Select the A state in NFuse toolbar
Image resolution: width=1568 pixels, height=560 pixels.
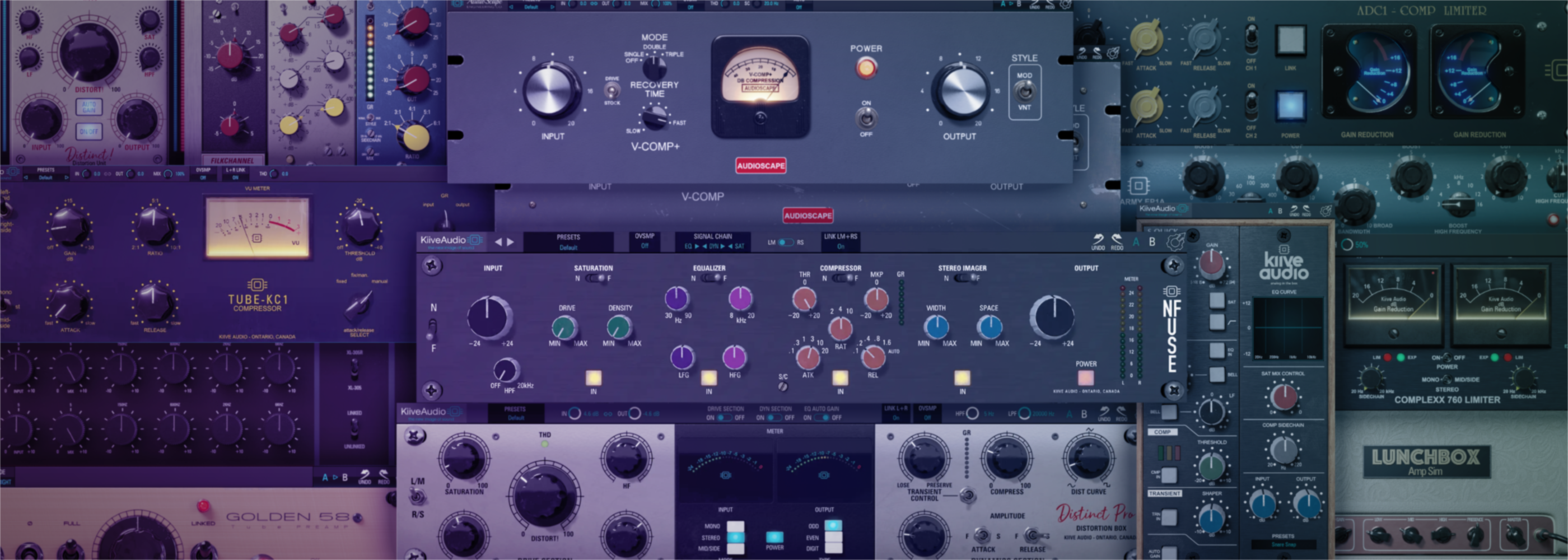click(x=1135, y=242)
